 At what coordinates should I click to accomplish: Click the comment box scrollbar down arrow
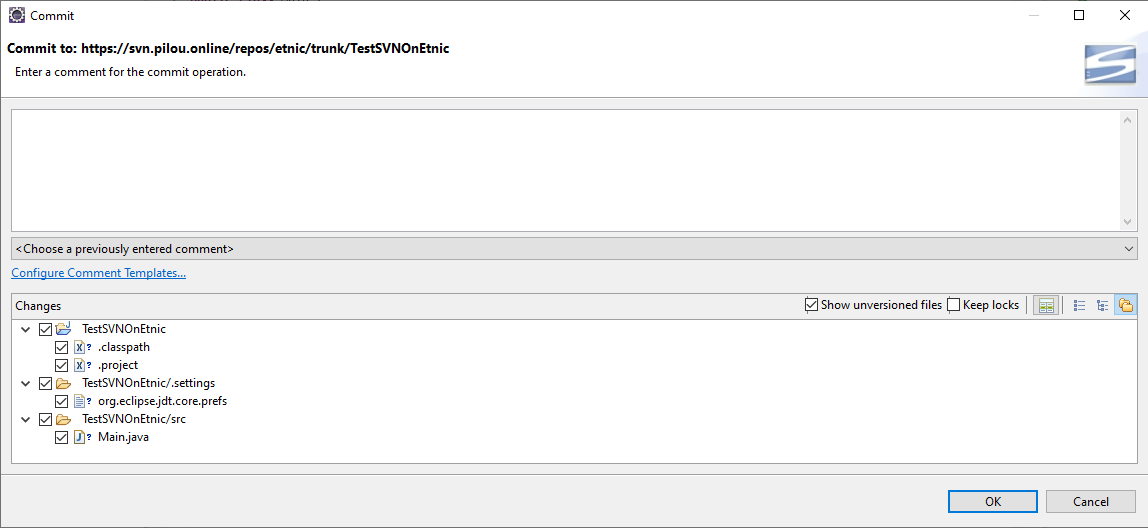1129,222
